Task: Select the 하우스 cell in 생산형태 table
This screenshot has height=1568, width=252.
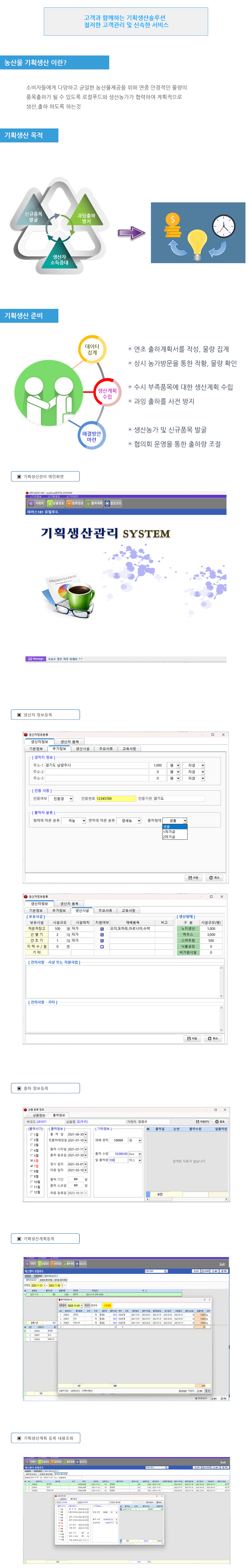Action: (188, 935)
